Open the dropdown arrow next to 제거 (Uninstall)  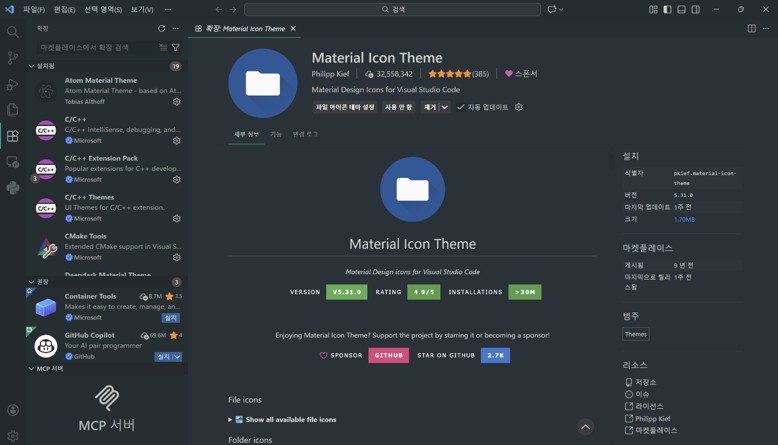click(x=445, y=107)
